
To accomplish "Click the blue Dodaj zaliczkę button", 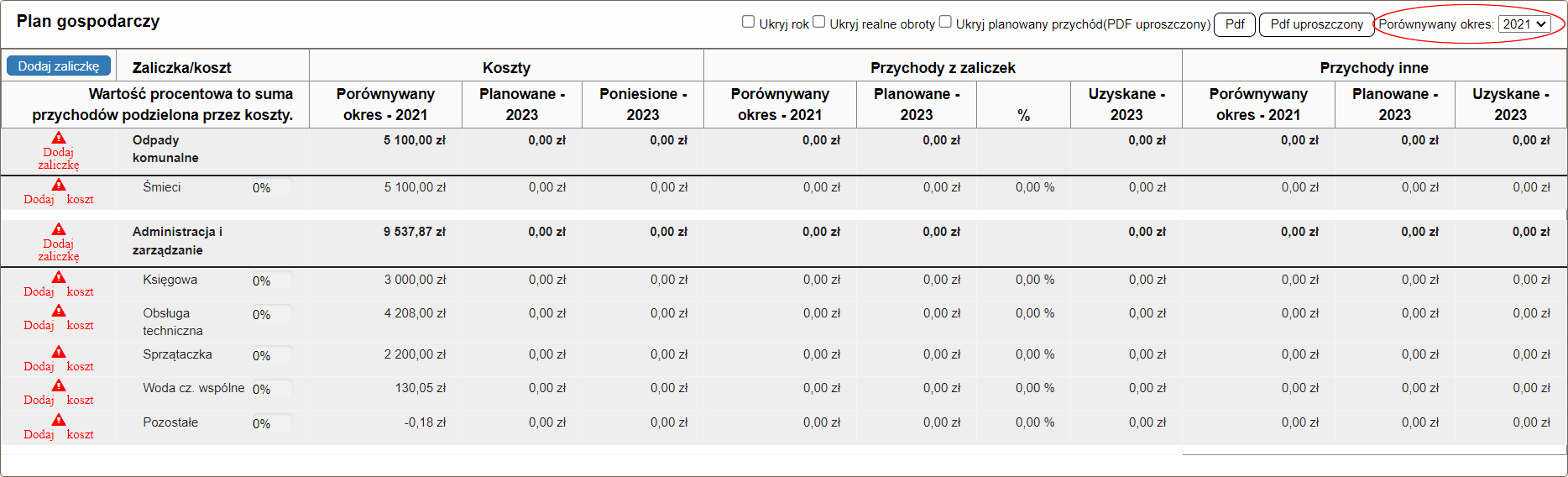I will pos(59,66).
